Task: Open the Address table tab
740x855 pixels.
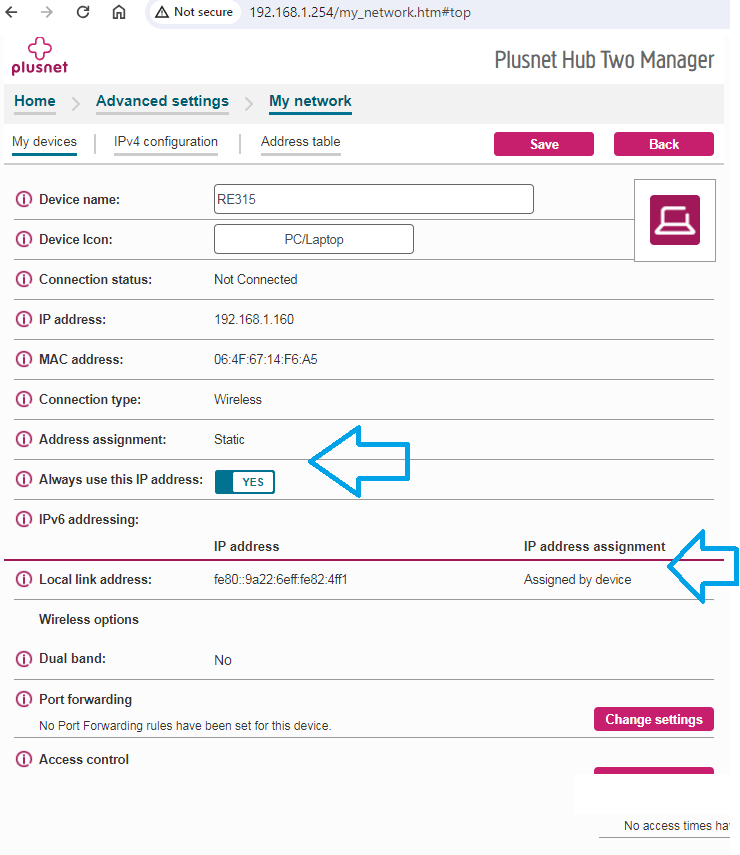Action: [x=300, y=143]
